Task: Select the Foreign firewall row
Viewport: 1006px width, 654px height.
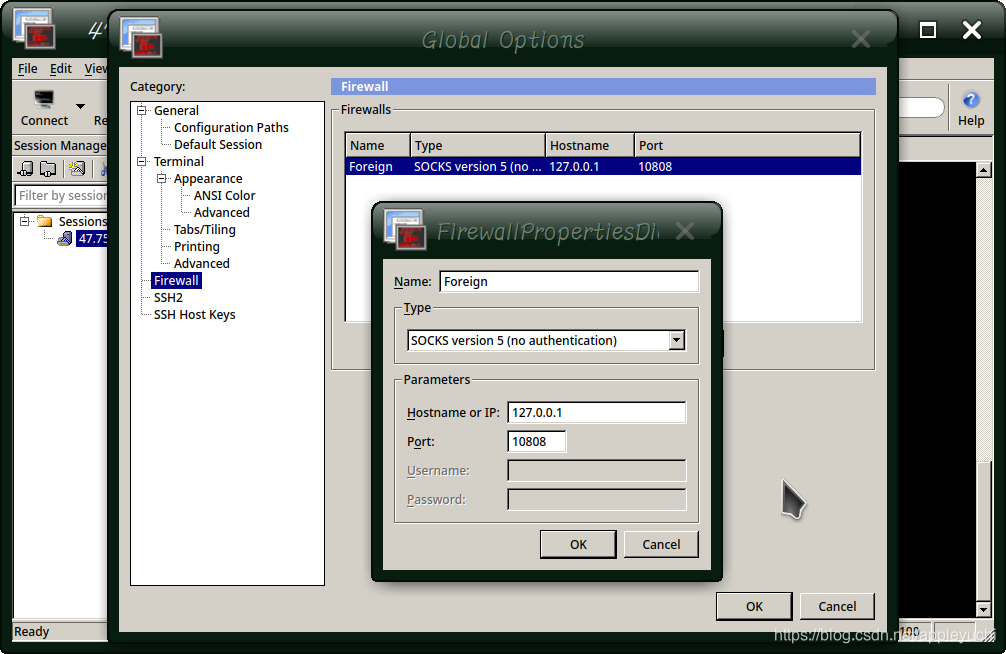Action: [603, 167]
